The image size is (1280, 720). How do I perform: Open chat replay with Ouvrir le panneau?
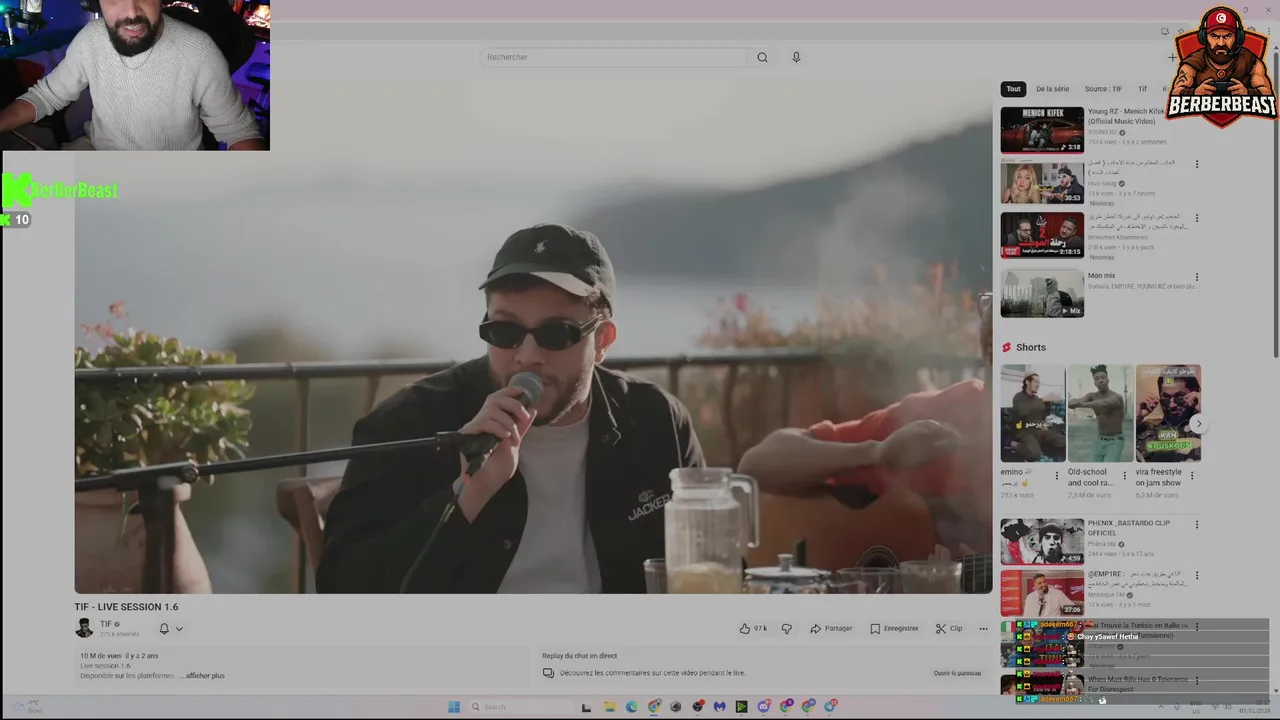click(957, 673)
